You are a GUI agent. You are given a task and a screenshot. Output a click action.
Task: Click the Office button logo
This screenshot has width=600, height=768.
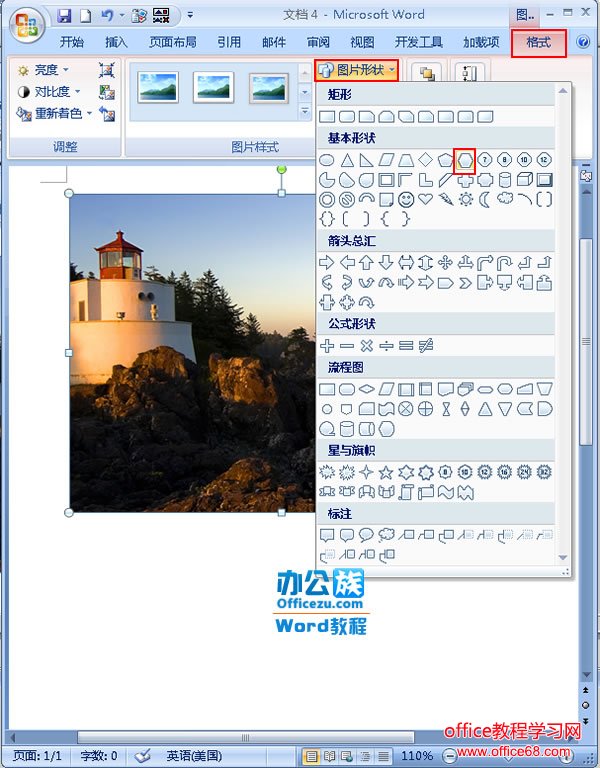(26, 25)
